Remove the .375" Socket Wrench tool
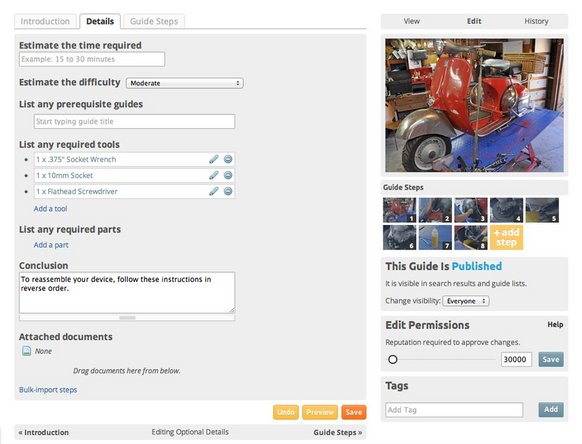Viewport: 582px width, 444px height. pos(228,159)
